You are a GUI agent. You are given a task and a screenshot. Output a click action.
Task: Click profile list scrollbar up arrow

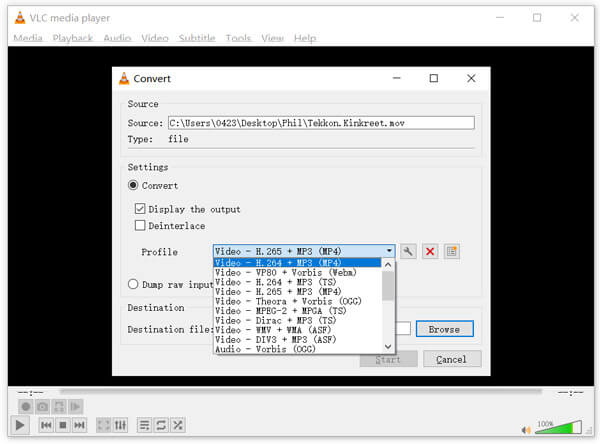click(388, 264)
